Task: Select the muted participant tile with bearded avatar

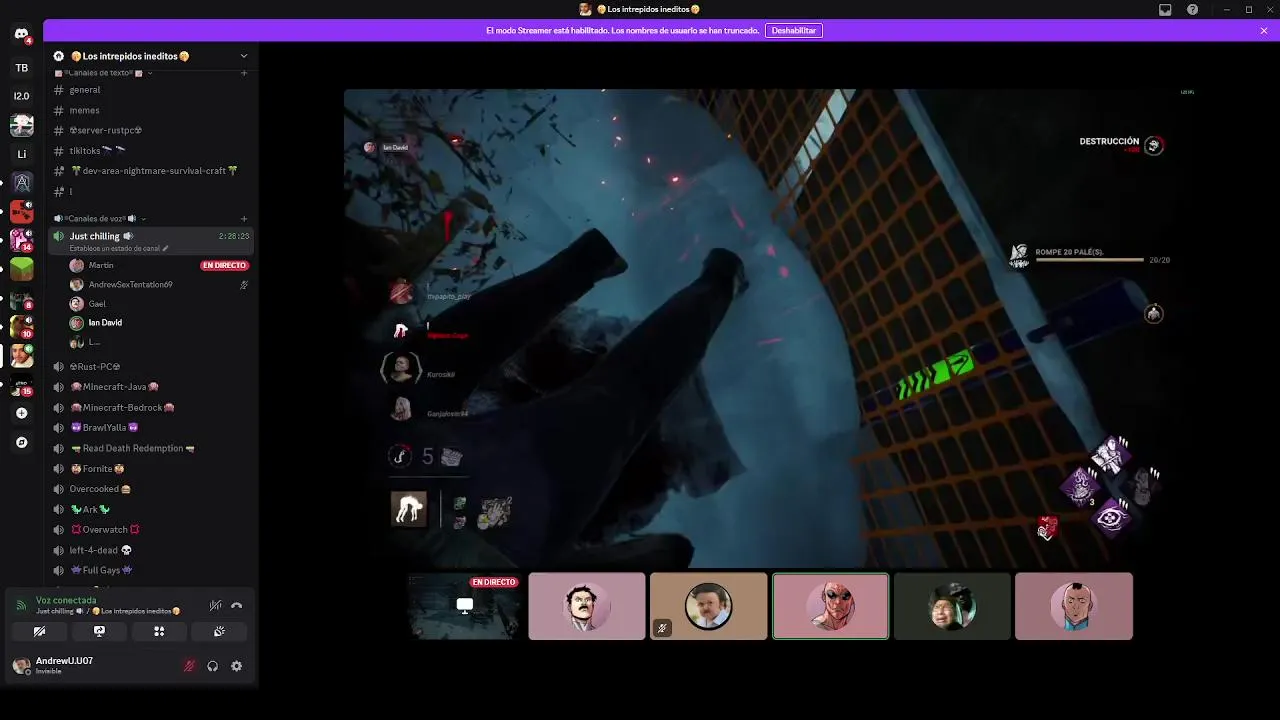Action: click(709, 606)
